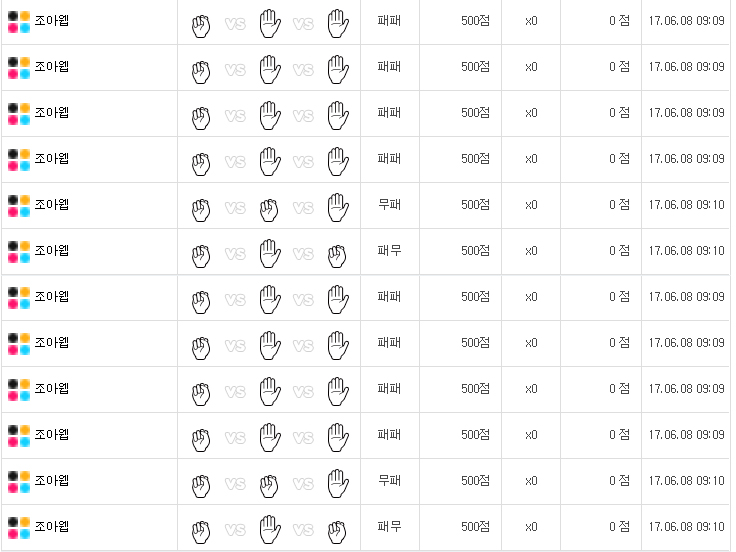Click the middle paper hand in the second row

(269, 68)
